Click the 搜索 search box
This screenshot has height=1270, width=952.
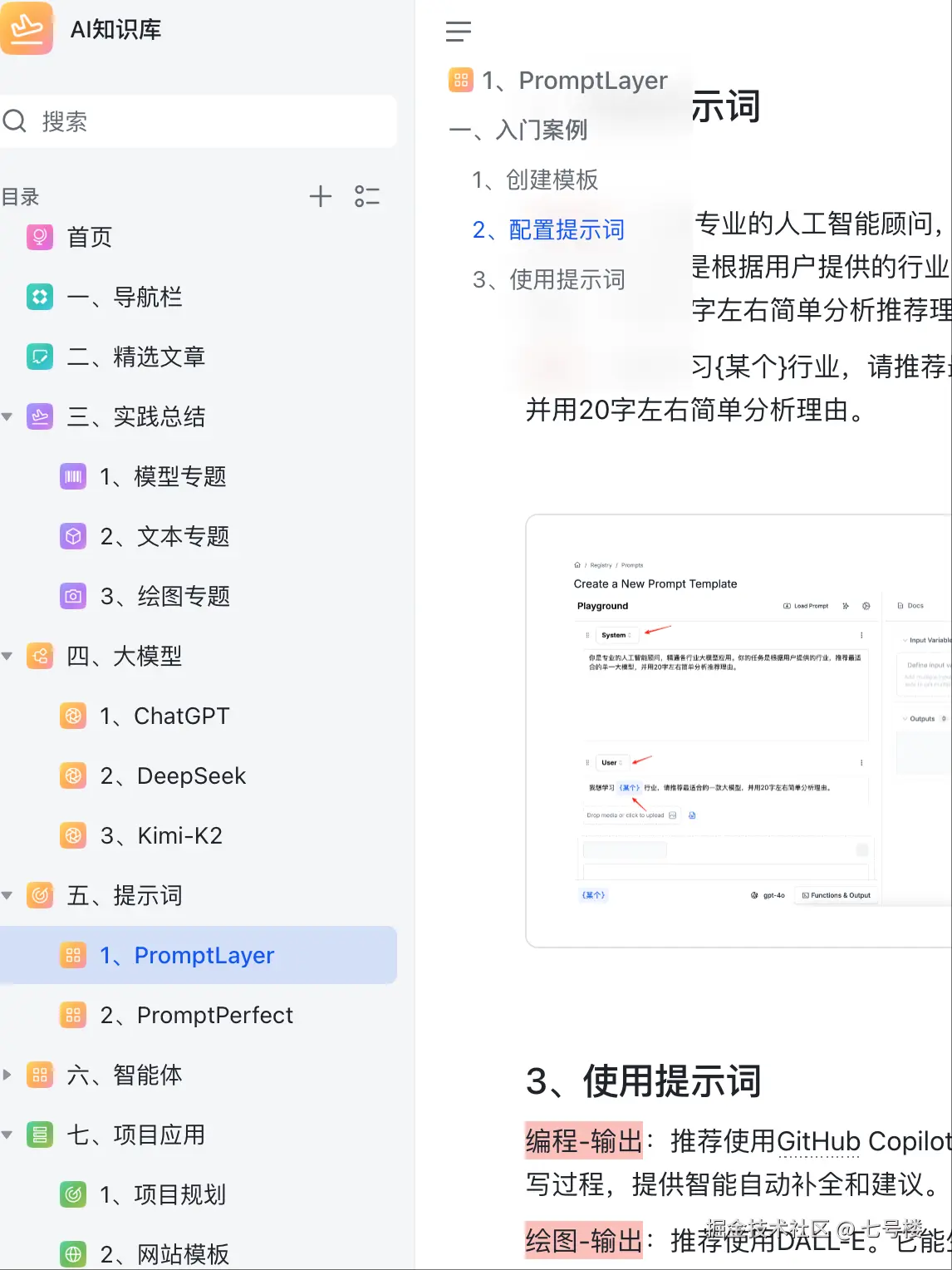pos(197,121)
